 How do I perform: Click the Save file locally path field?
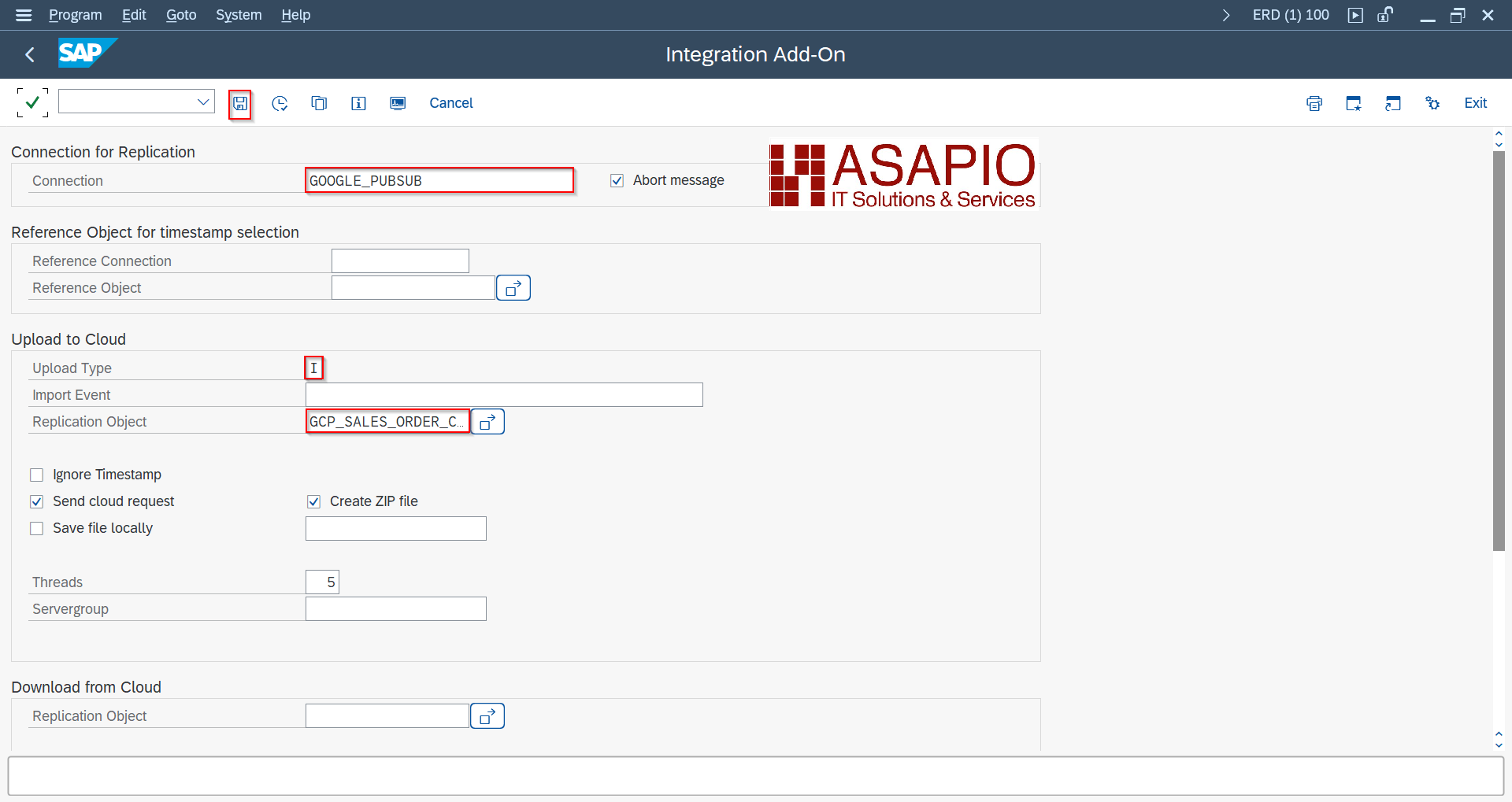[x=396, y=529]
